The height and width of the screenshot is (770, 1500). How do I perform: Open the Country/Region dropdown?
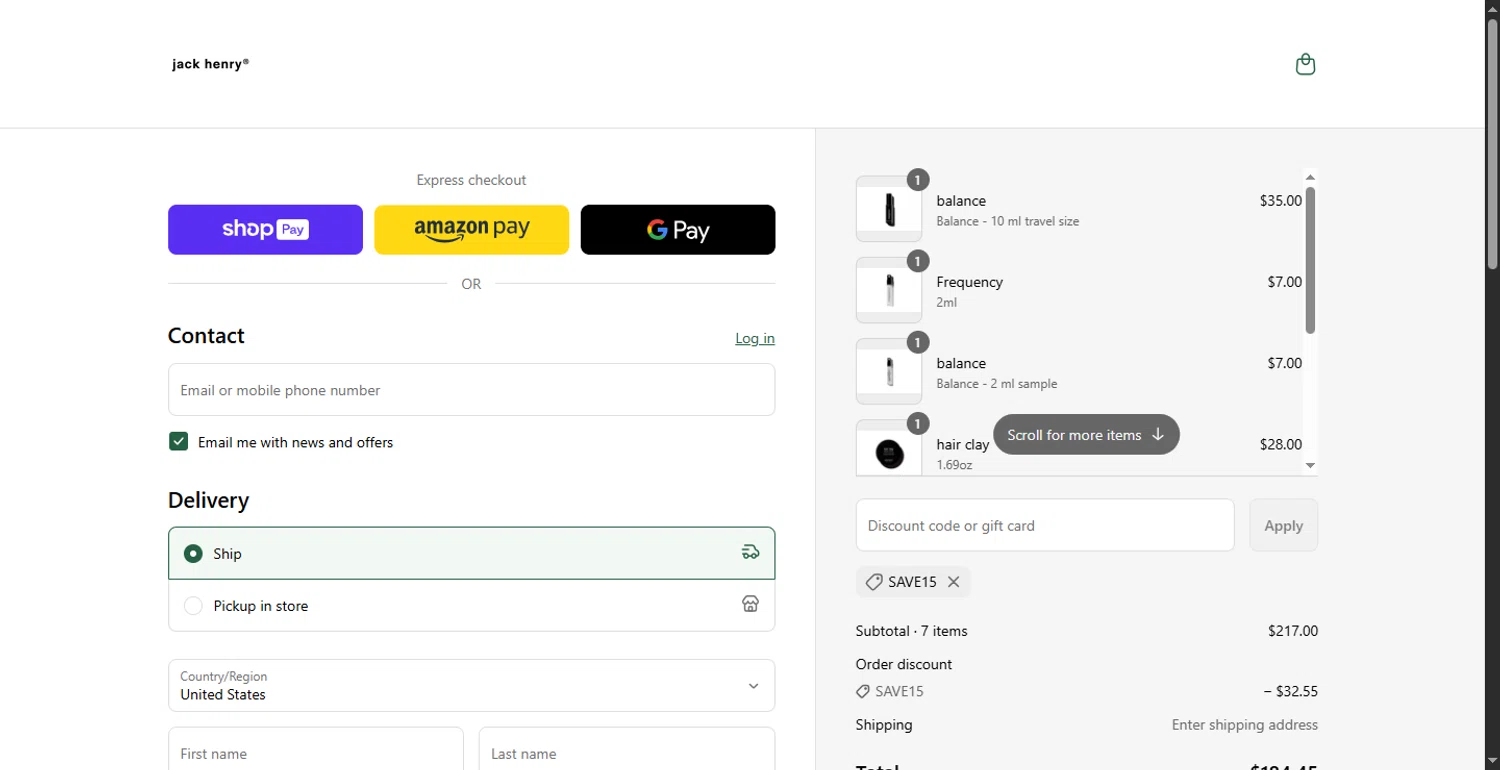pyautogui.click(x=471, y=685)
